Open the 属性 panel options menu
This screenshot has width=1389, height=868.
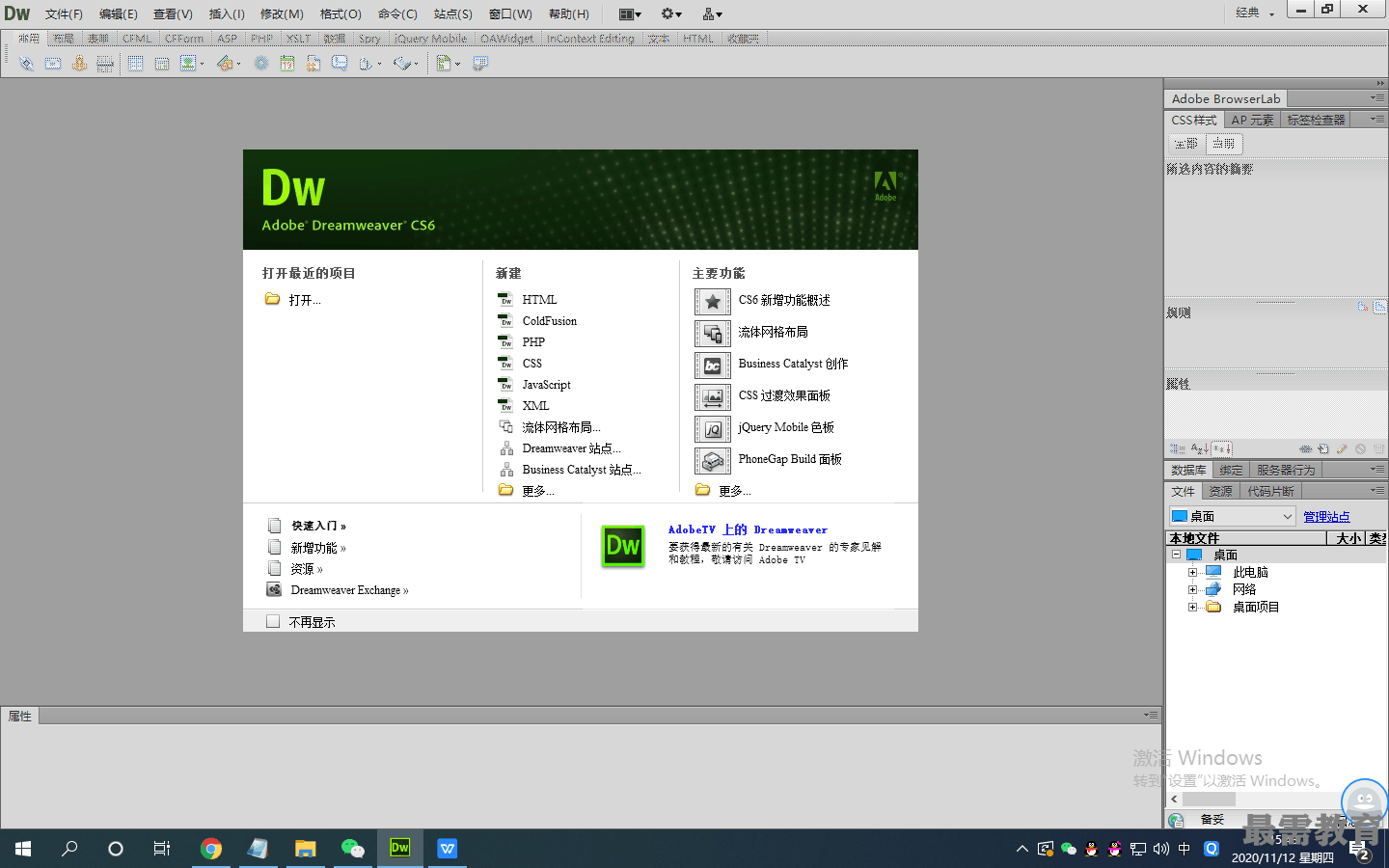click(x=1150, y=715)
